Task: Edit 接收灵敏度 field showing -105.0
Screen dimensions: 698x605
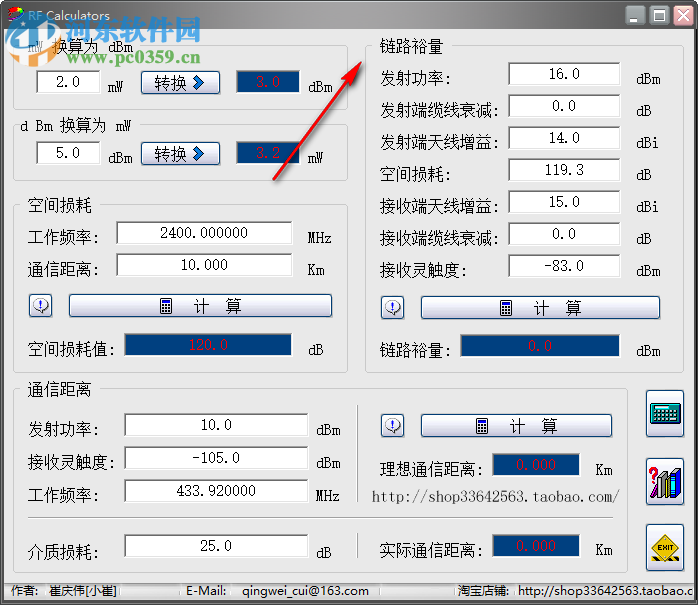Action: 216,458
